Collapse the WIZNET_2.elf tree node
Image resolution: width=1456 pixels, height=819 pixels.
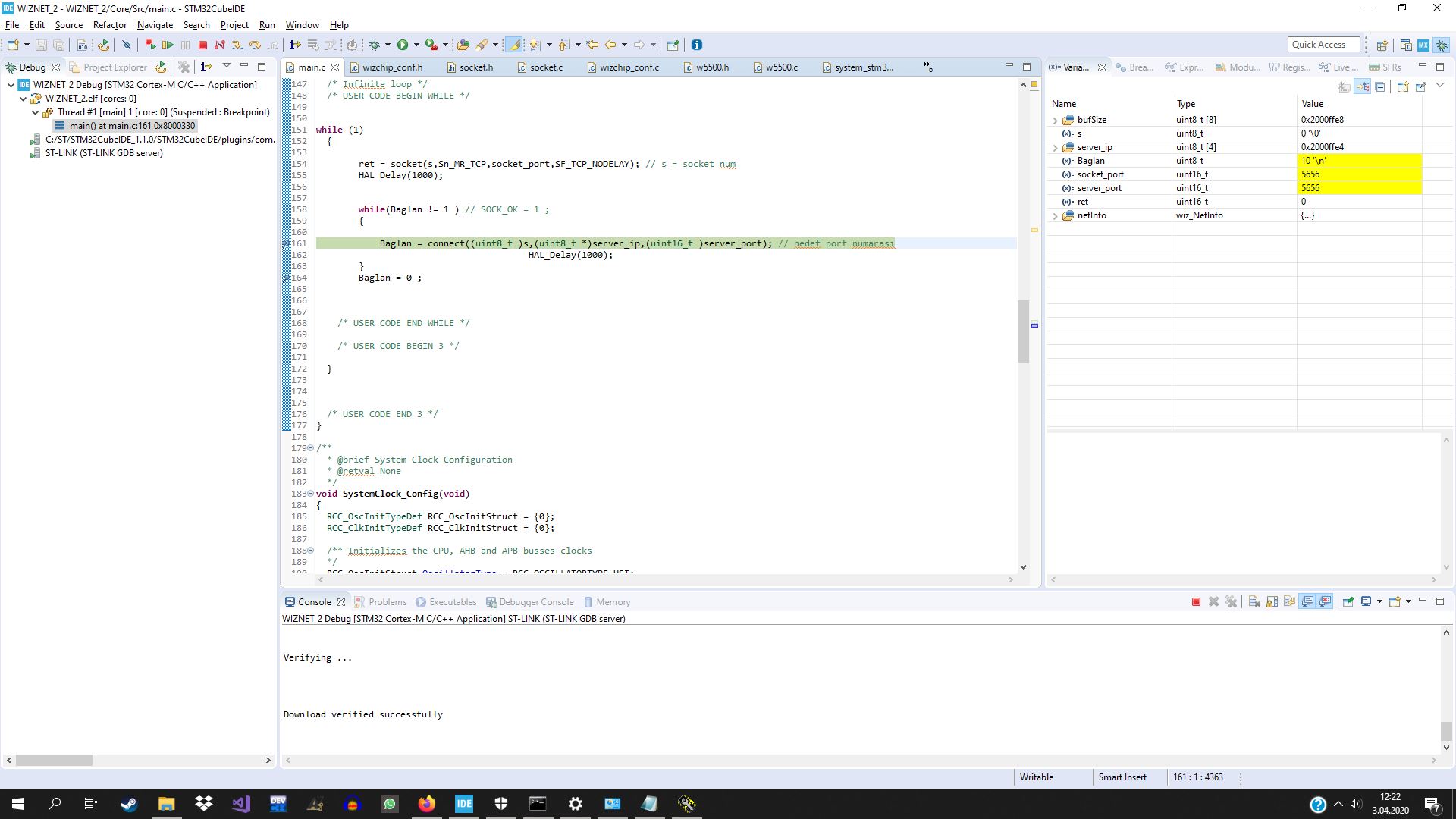point(23,99)
